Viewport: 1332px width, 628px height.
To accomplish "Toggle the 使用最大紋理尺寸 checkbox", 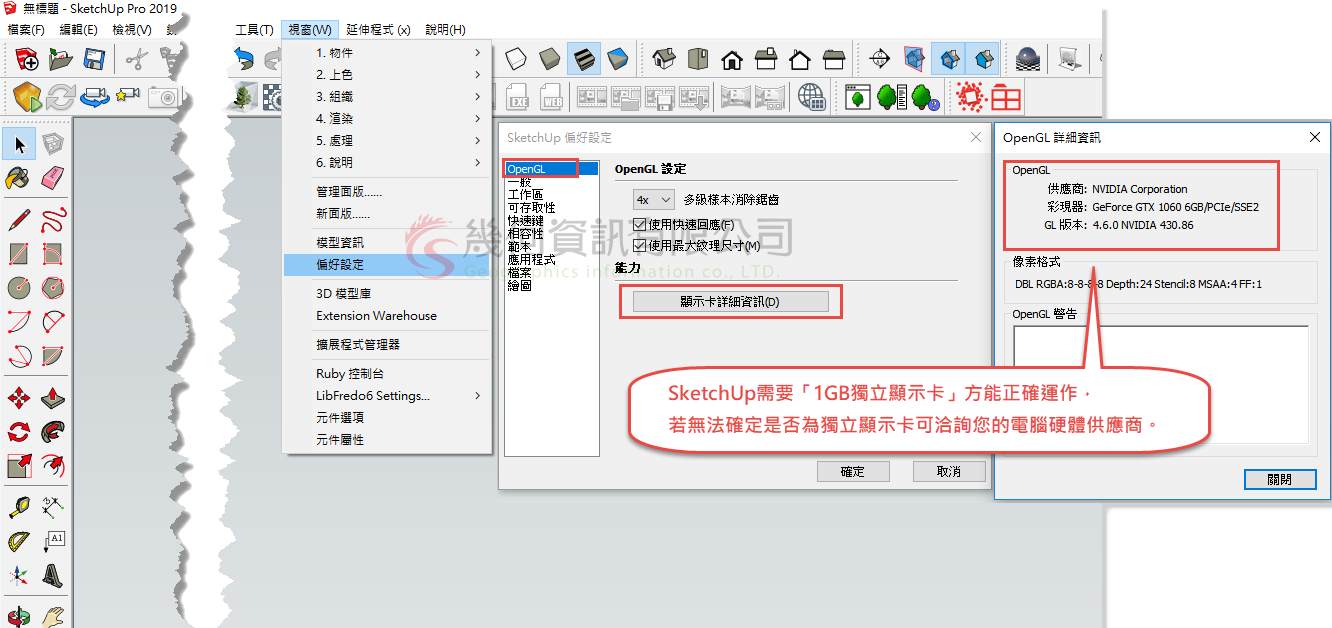I will coord(640,245).
